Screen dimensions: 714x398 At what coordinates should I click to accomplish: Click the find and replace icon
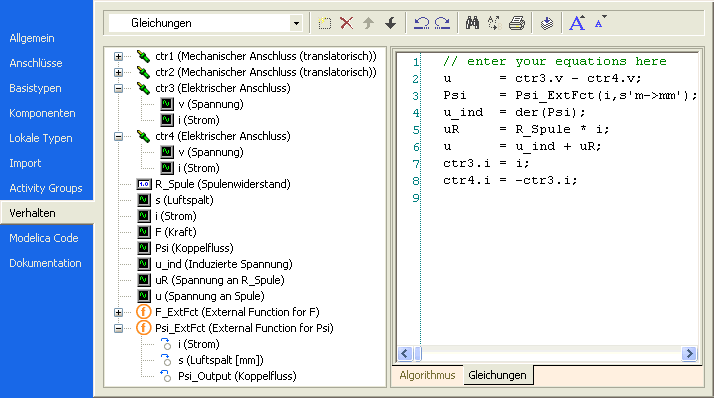coord(494,23)
